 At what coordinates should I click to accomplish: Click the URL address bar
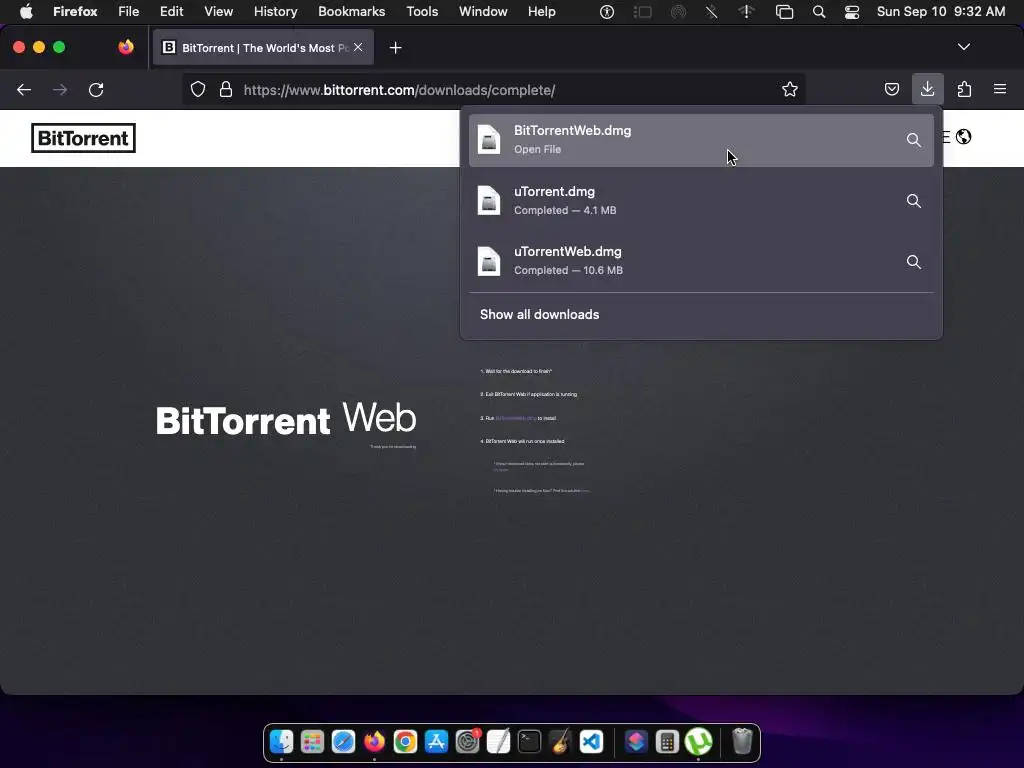494,89
